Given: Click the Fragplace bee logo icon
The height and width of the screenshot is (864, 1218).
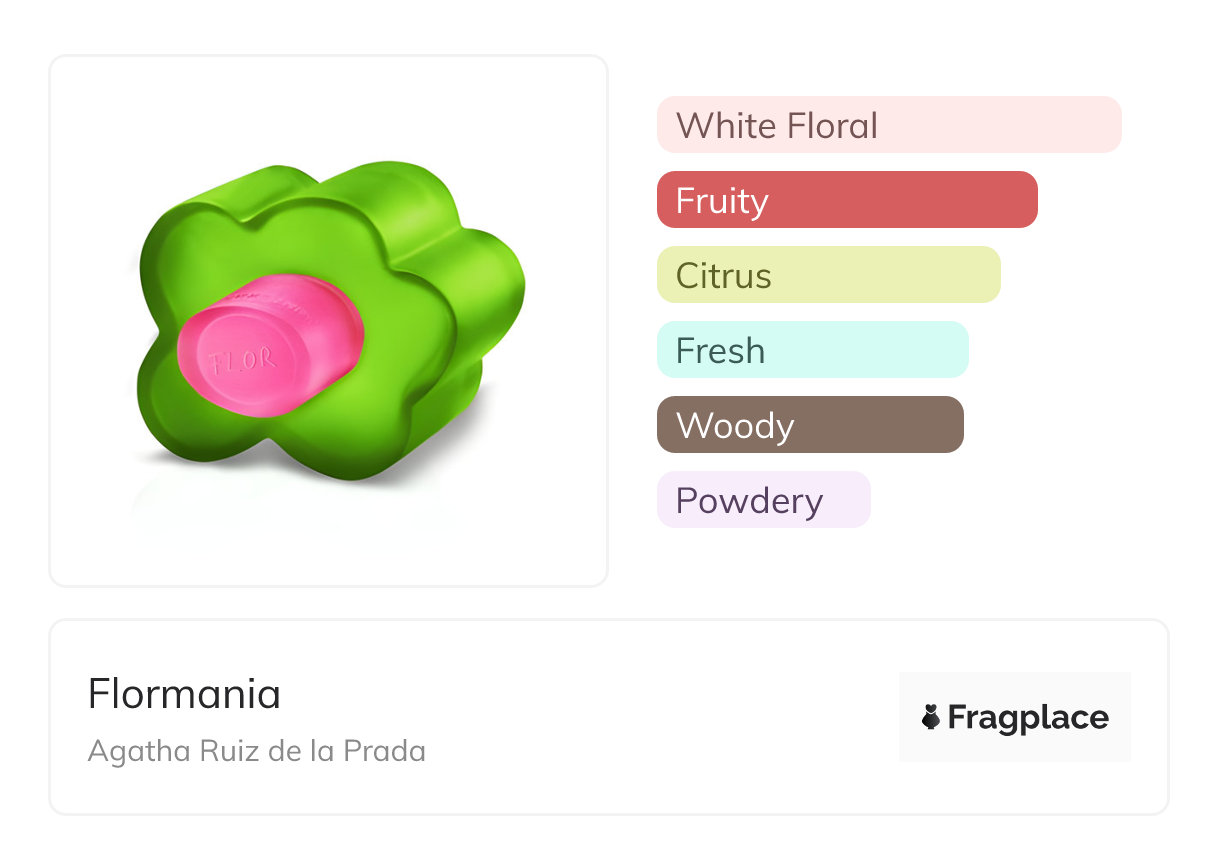Looking at the screenshot, I should [x=931, y=717].
